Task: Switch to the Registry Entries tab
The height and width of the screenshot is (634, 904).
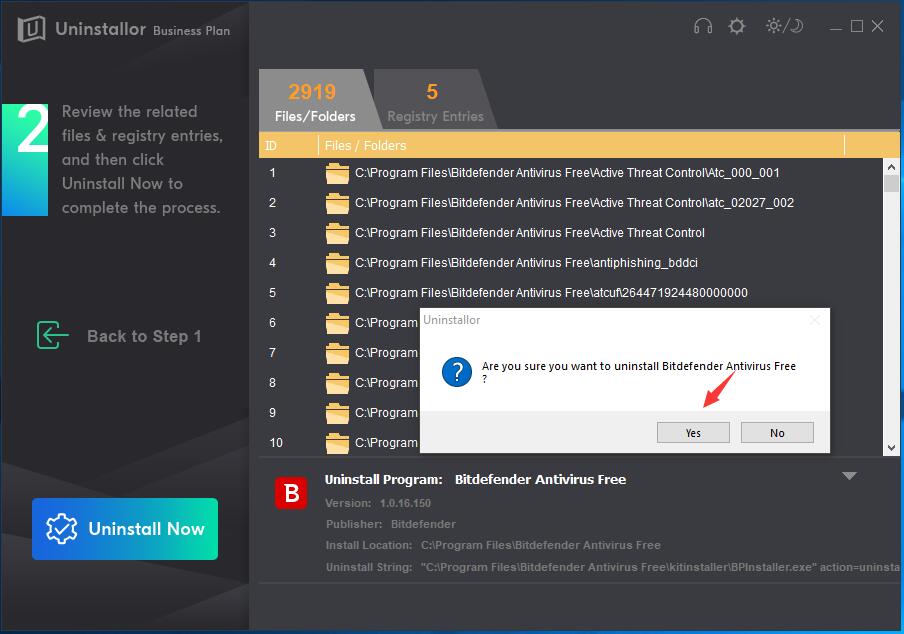Action: pos(435,100)
